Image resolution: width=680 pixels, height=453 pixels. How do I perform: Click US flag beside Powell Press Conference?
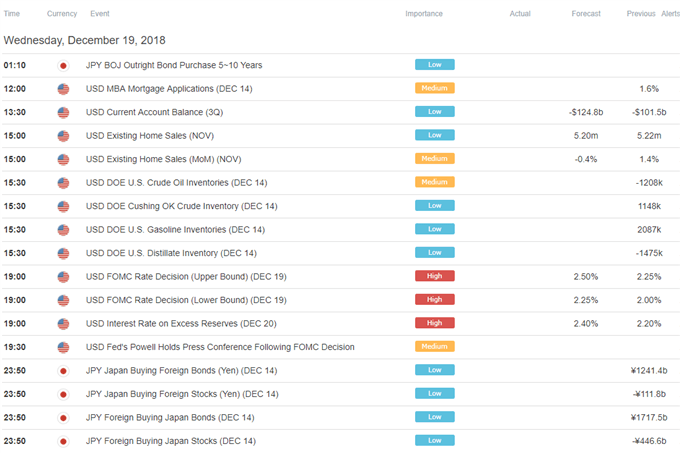[x=63, y=347]
